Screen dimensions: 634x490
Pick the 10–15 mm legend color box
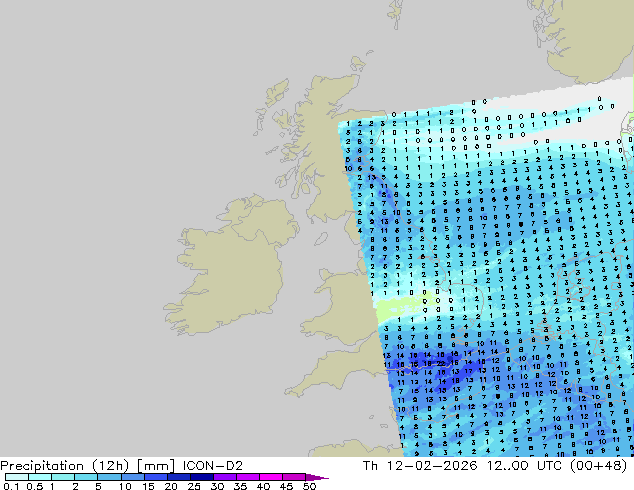click(x=132, y=477)
